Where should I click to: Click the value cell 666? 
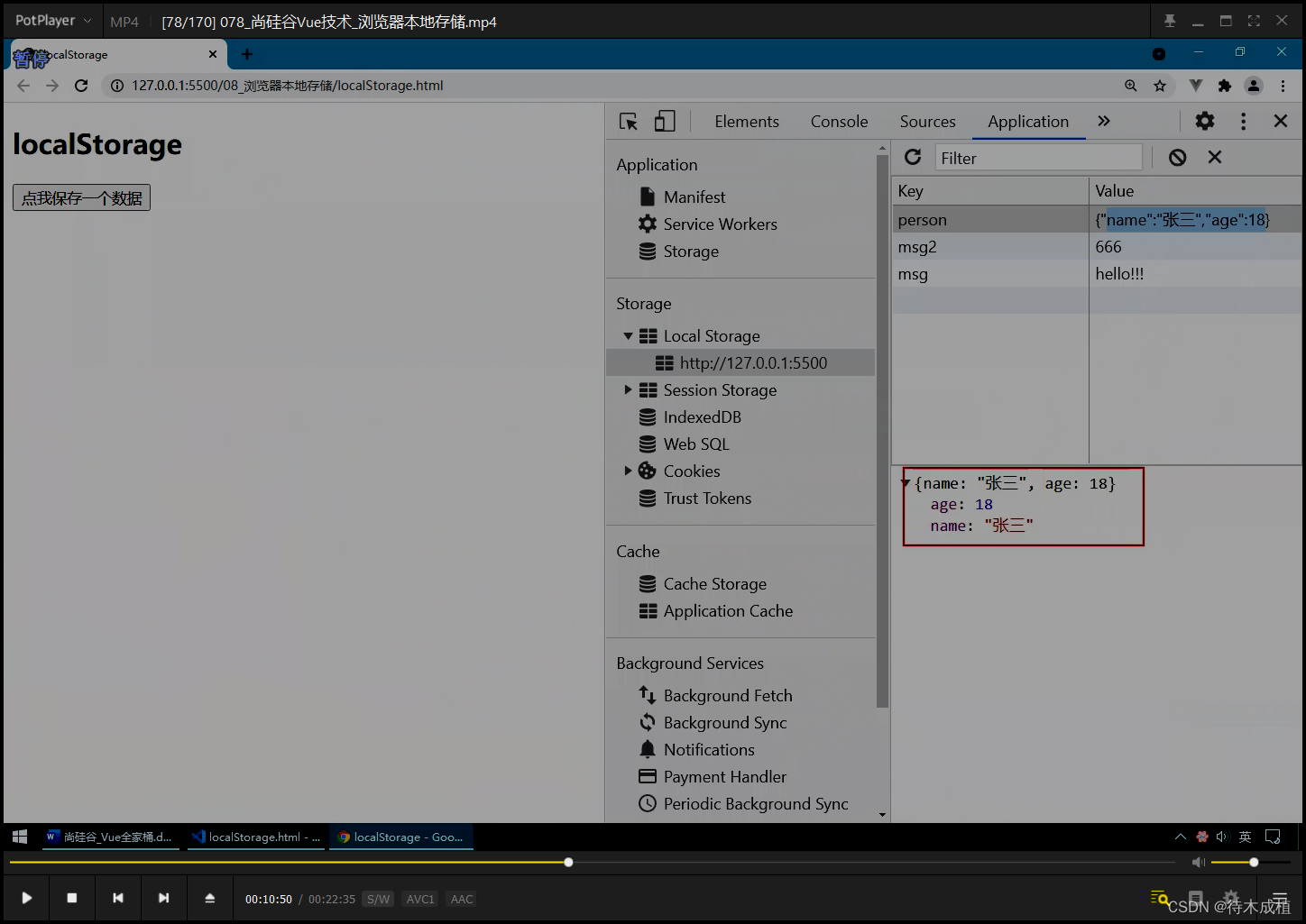click(x=1195, y=246)
